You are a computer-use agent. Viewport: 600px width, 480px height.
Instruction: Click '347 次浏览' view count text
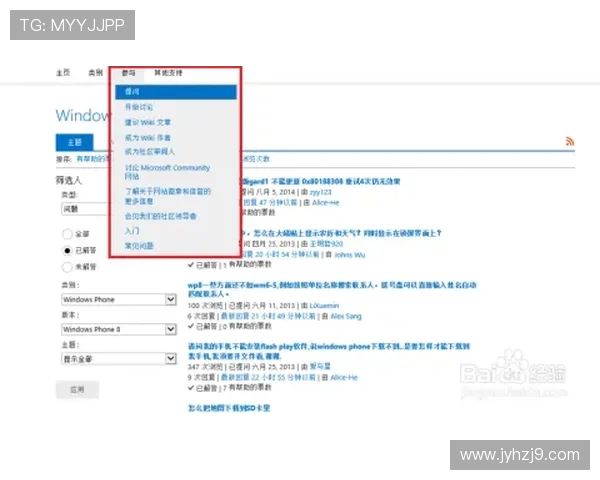click(x=205, y=367)
